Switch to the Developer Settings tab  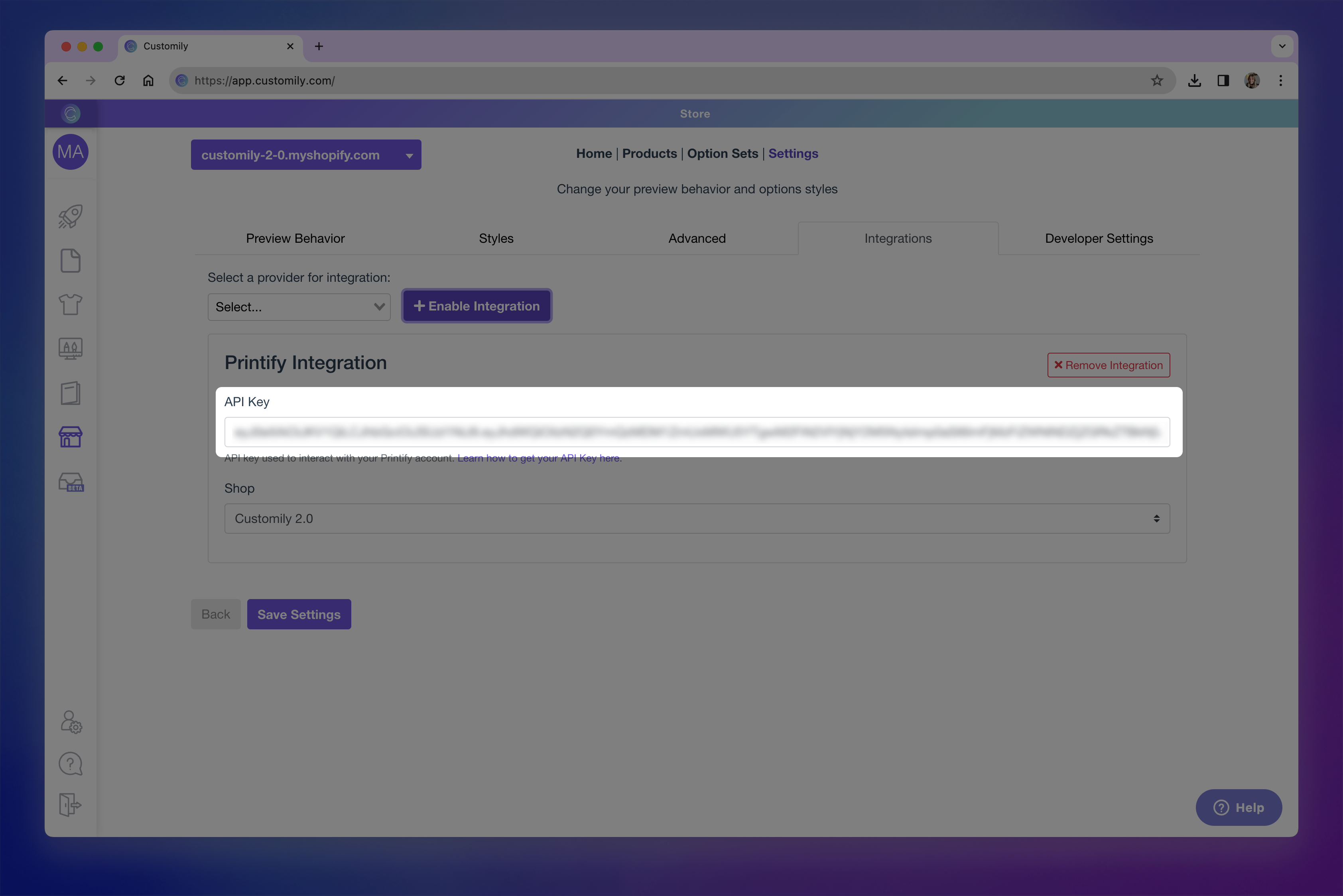pos(1098,238)
